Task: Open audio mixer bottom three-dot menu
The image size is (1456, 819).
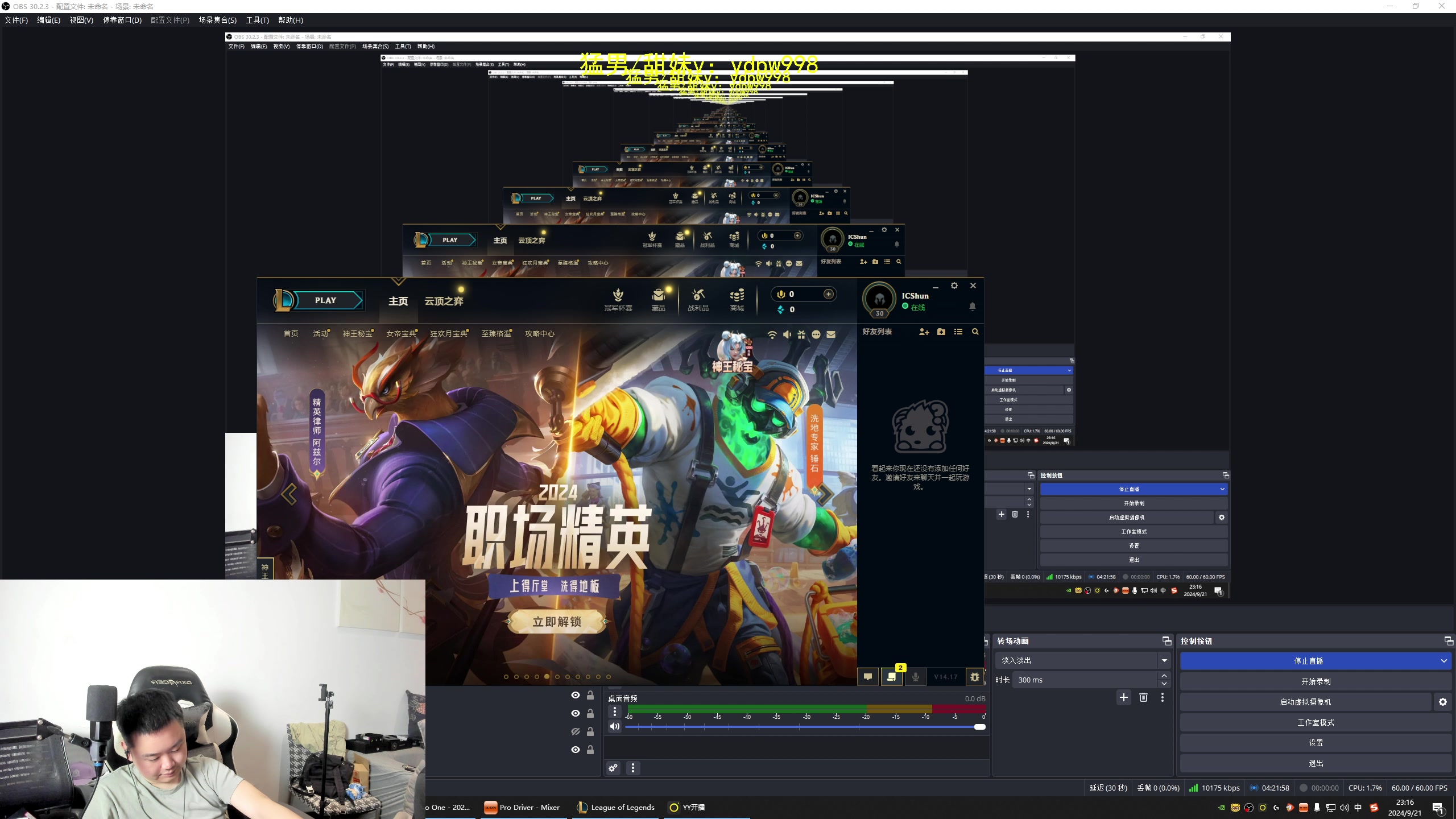Action: tap(633, 768)
